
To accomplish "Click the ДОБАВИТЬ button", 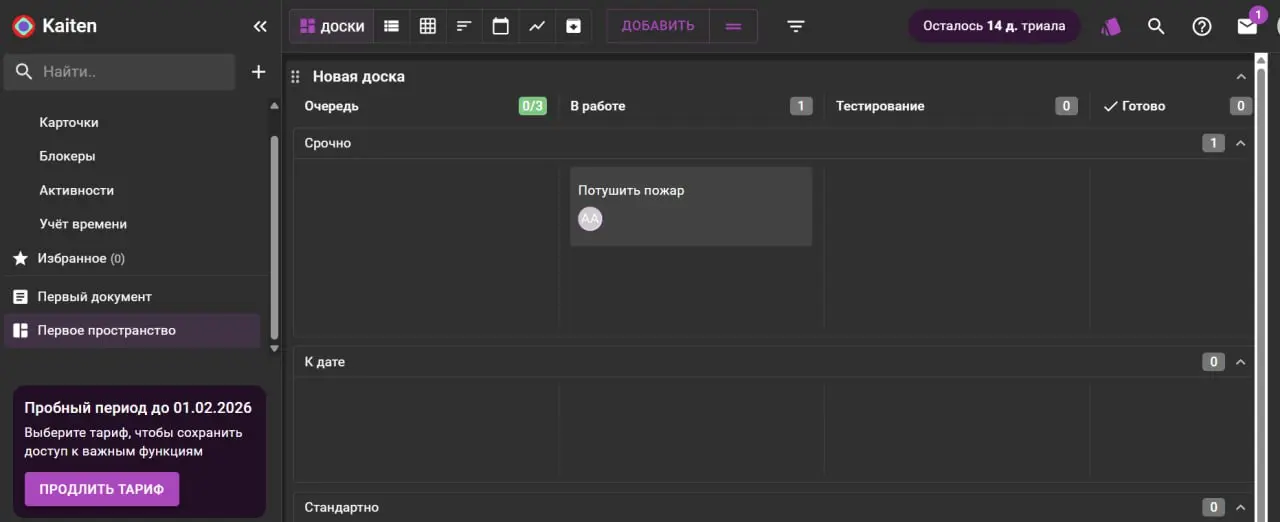I will coord(658,26).
